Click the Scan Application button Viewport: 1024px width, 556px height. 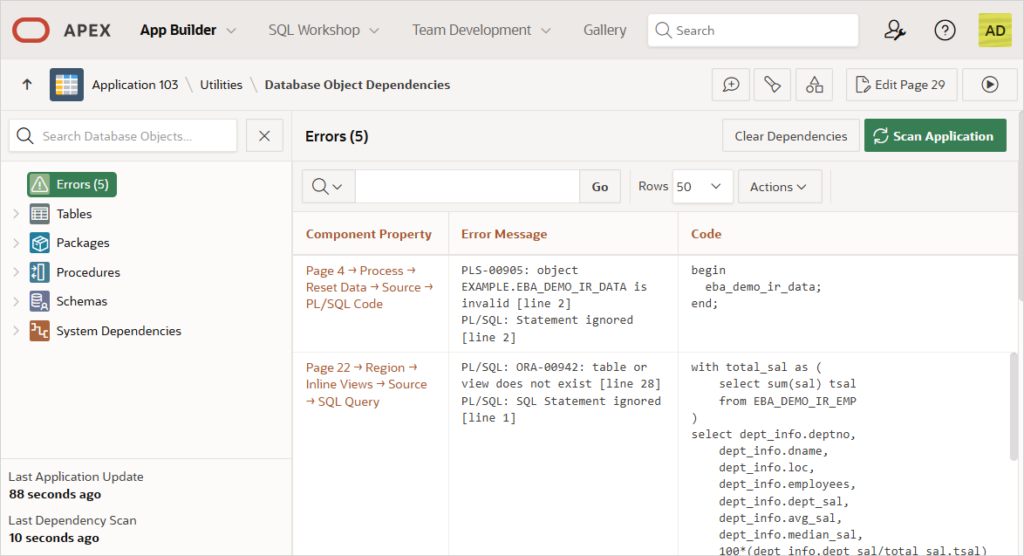point(935,136)
